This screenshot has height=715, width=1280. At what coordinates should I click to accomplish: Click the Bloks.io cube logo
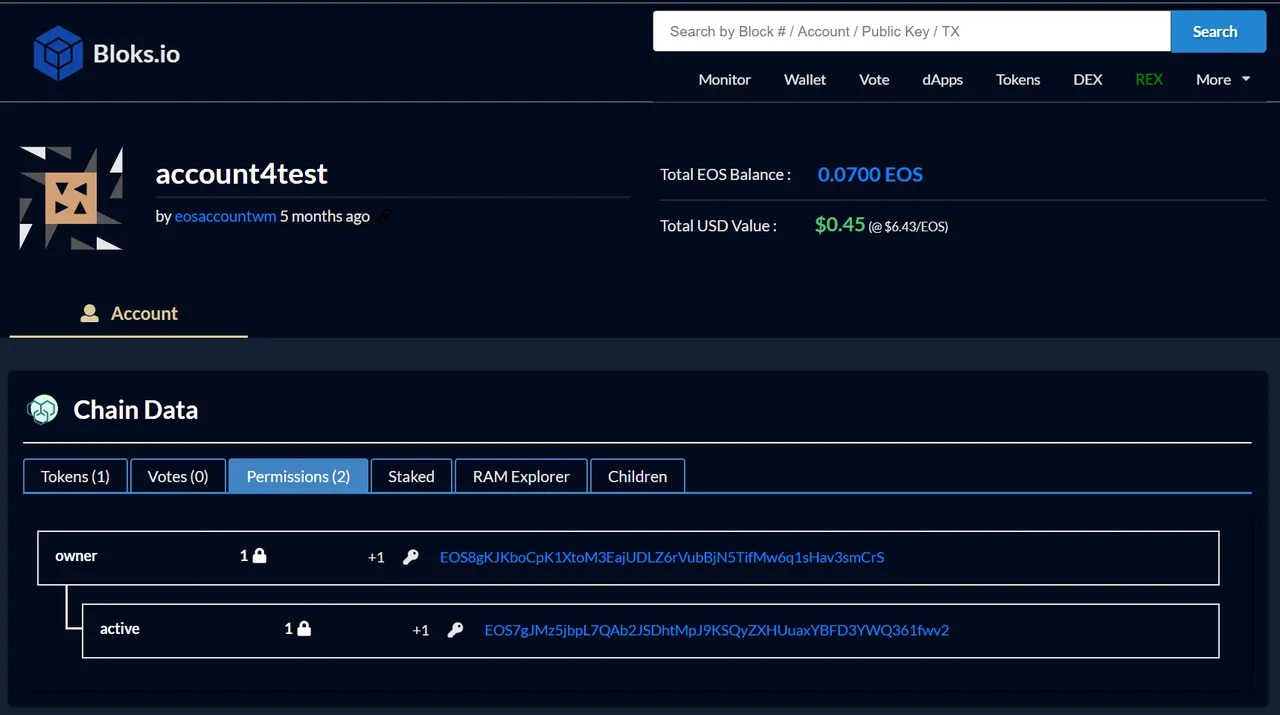click(x=58, y=52)
